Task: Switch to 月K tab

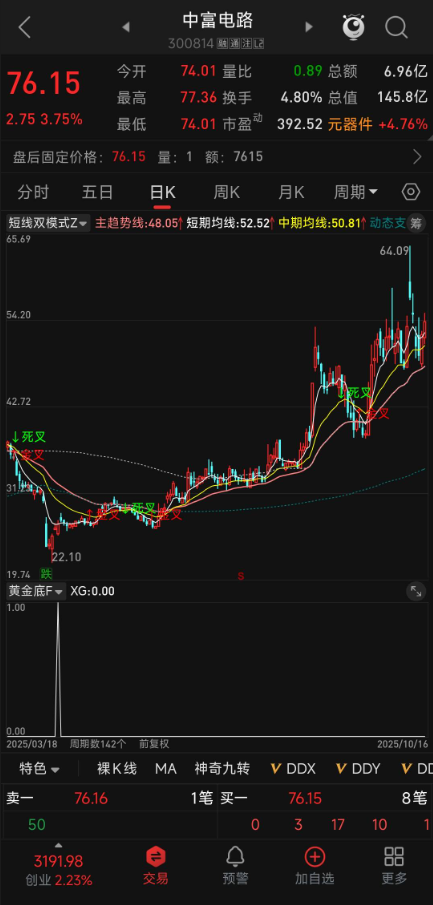Action: click(291, 192)
